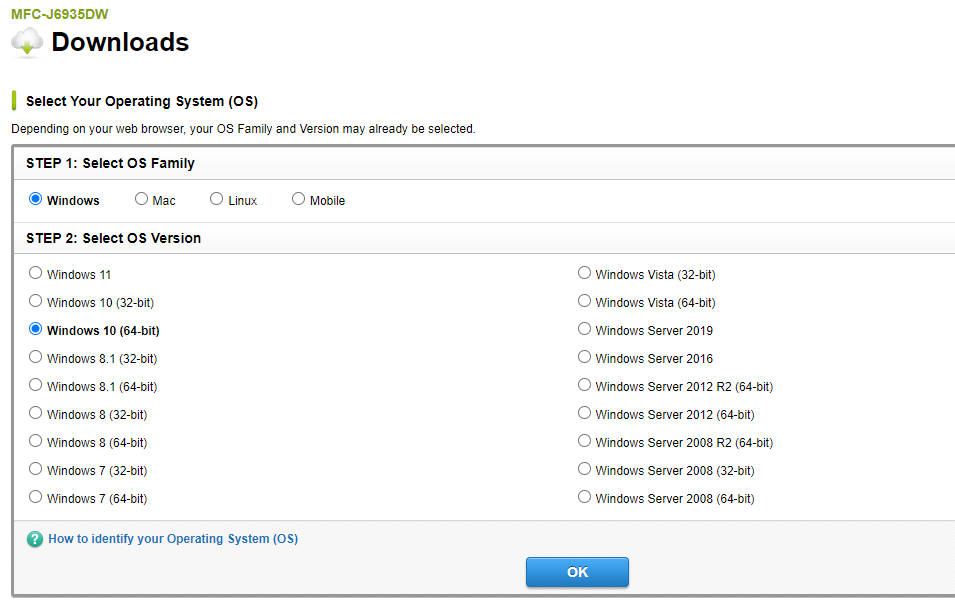
Task: Select Windows 11 version
Action: coord(35,273)
